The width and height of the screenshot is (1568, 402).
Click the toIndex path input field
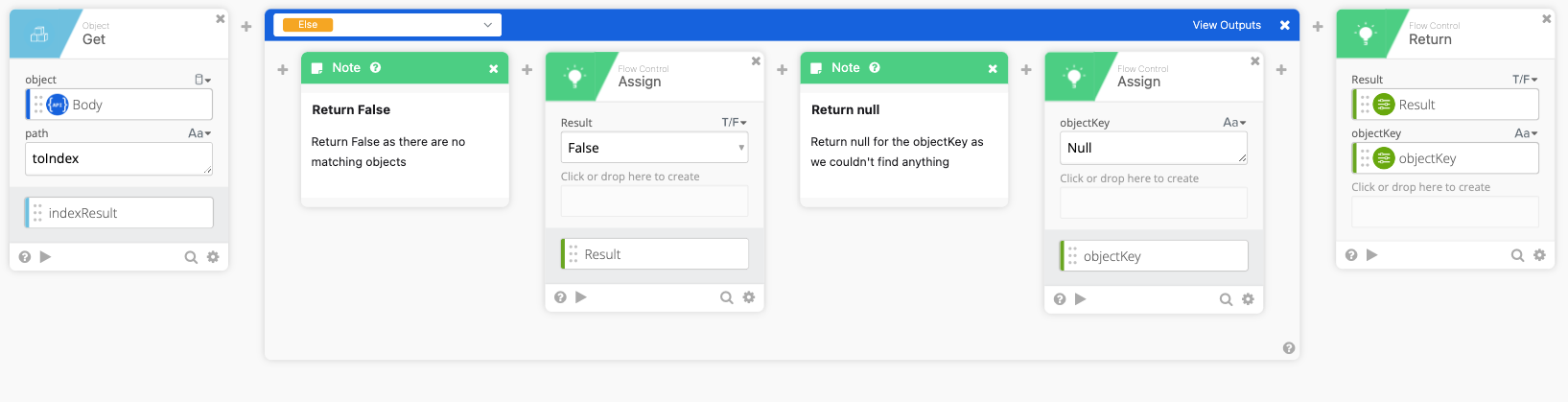(119, 158)
